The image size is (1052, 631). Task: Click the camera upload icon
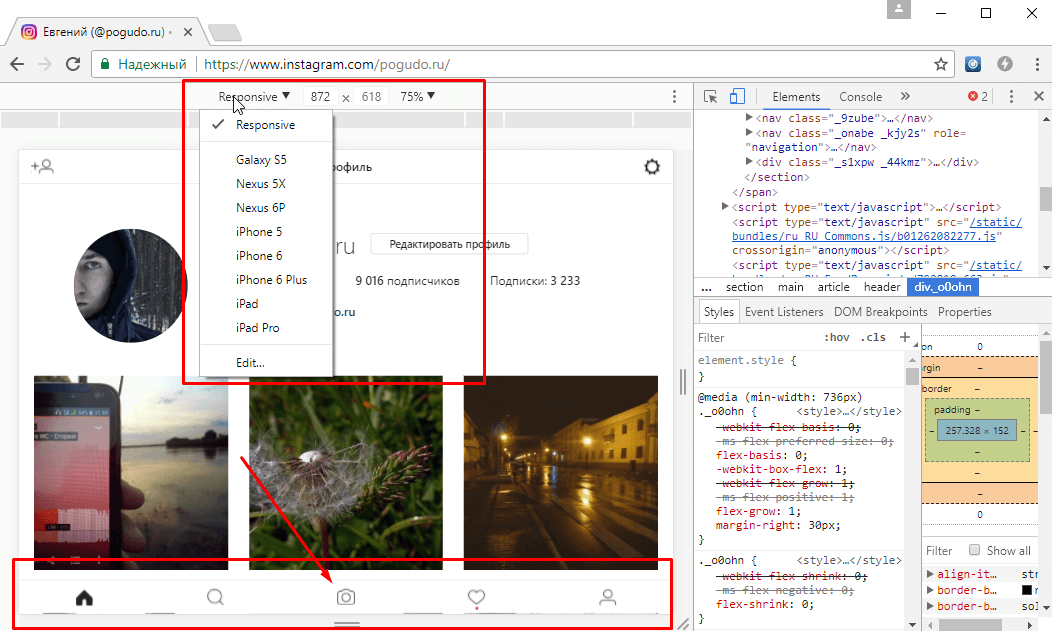click(x=346, y=597)
